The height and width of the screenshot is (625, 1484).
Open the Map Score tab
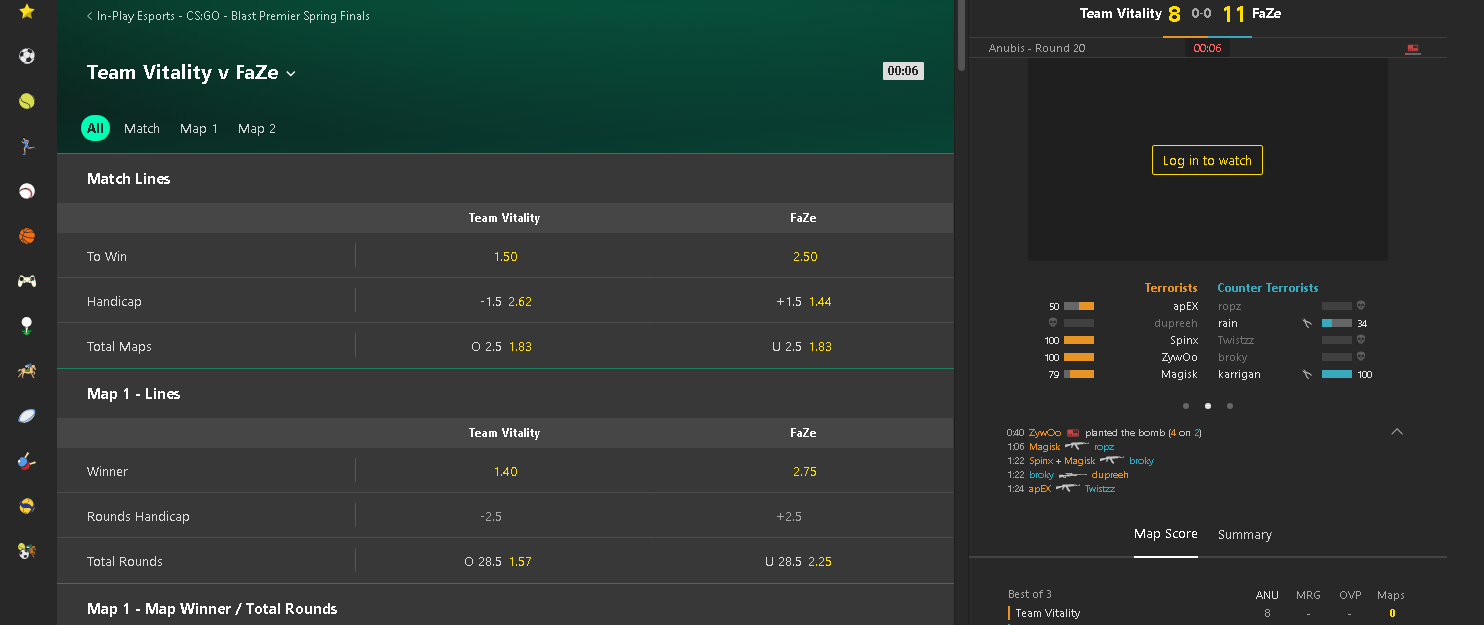pos(1166,534)
